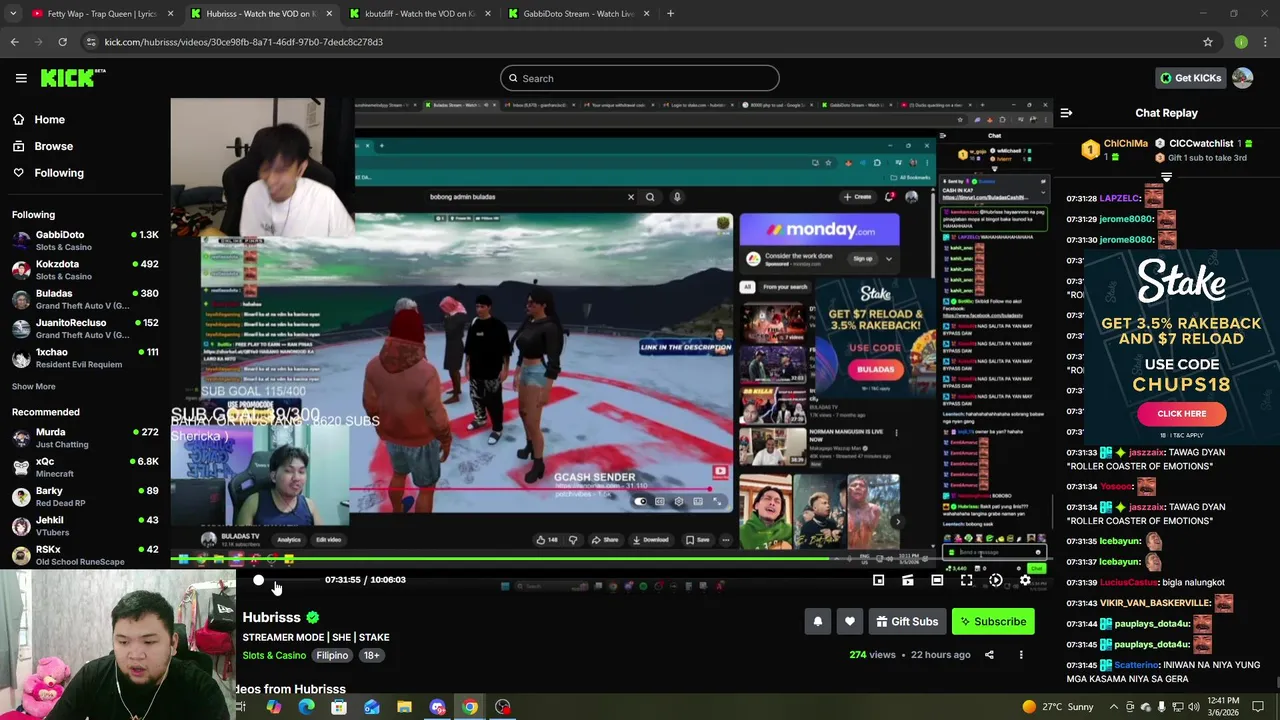Open the user avatar menu in Kick header

[x=1243, y=78]
